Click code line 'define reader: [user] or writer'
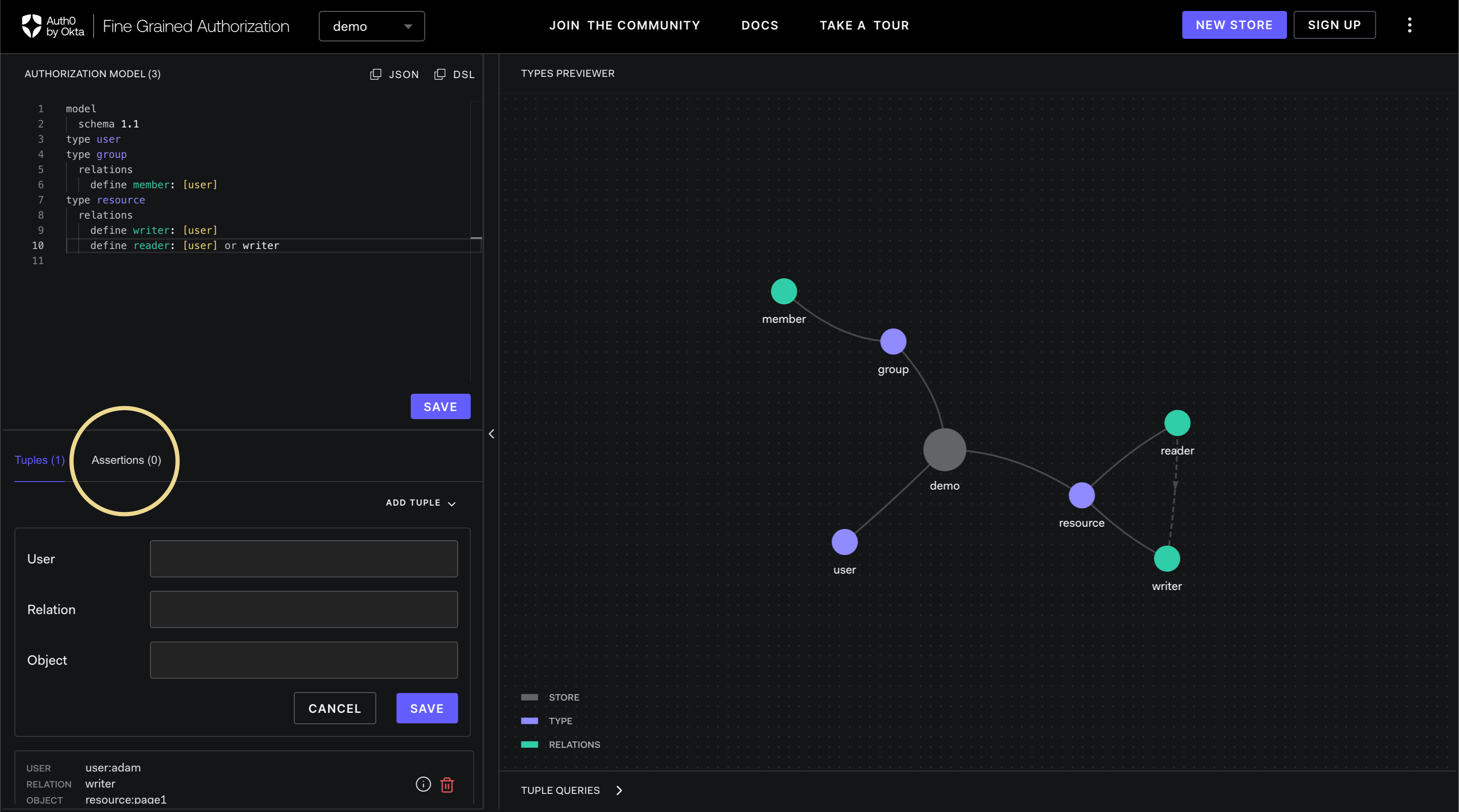The width and height of the screenshot is (1459, 812). pos(184,246)
